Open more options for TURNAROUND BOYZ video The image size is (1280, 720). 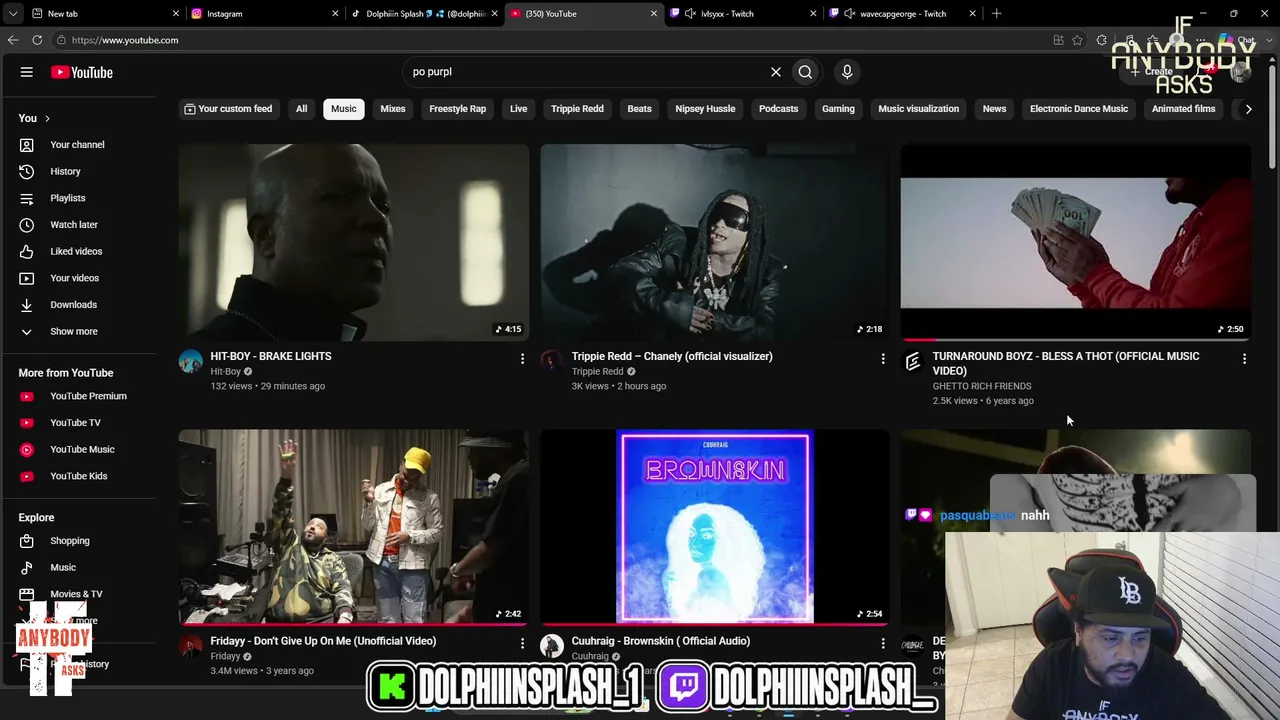pos(1244,358)
